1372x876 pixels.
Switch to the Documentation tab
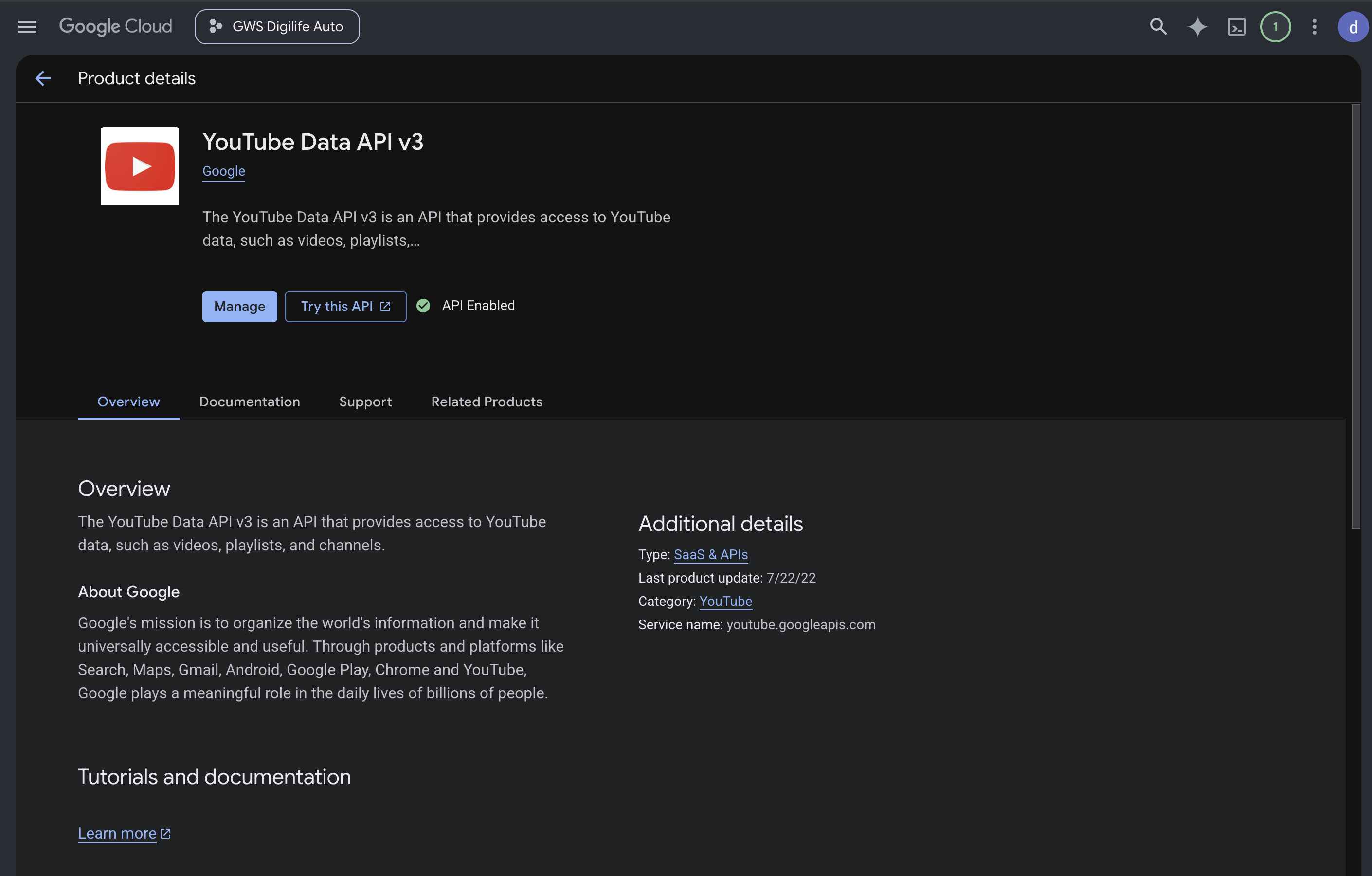pos(250,402)
